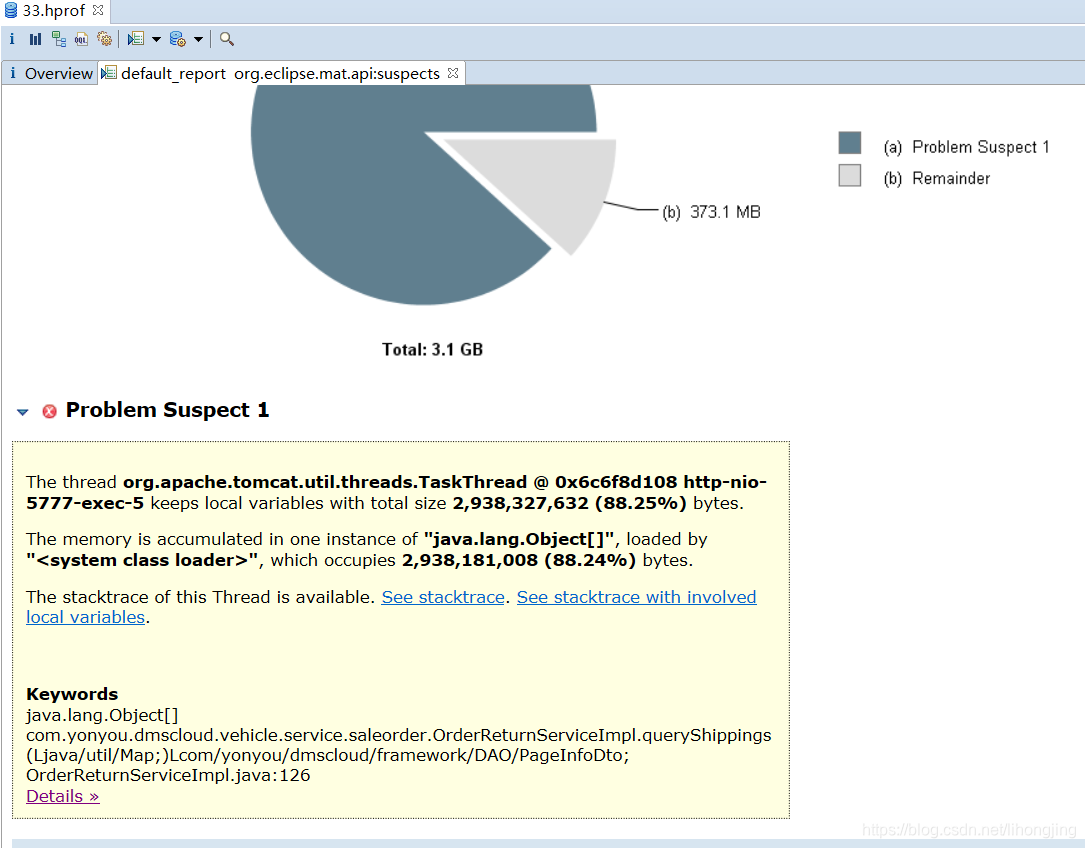This screenshot has height=848, width=1085.
Task: Open See stacktrace with involved local variables
Action: [637, 597]
